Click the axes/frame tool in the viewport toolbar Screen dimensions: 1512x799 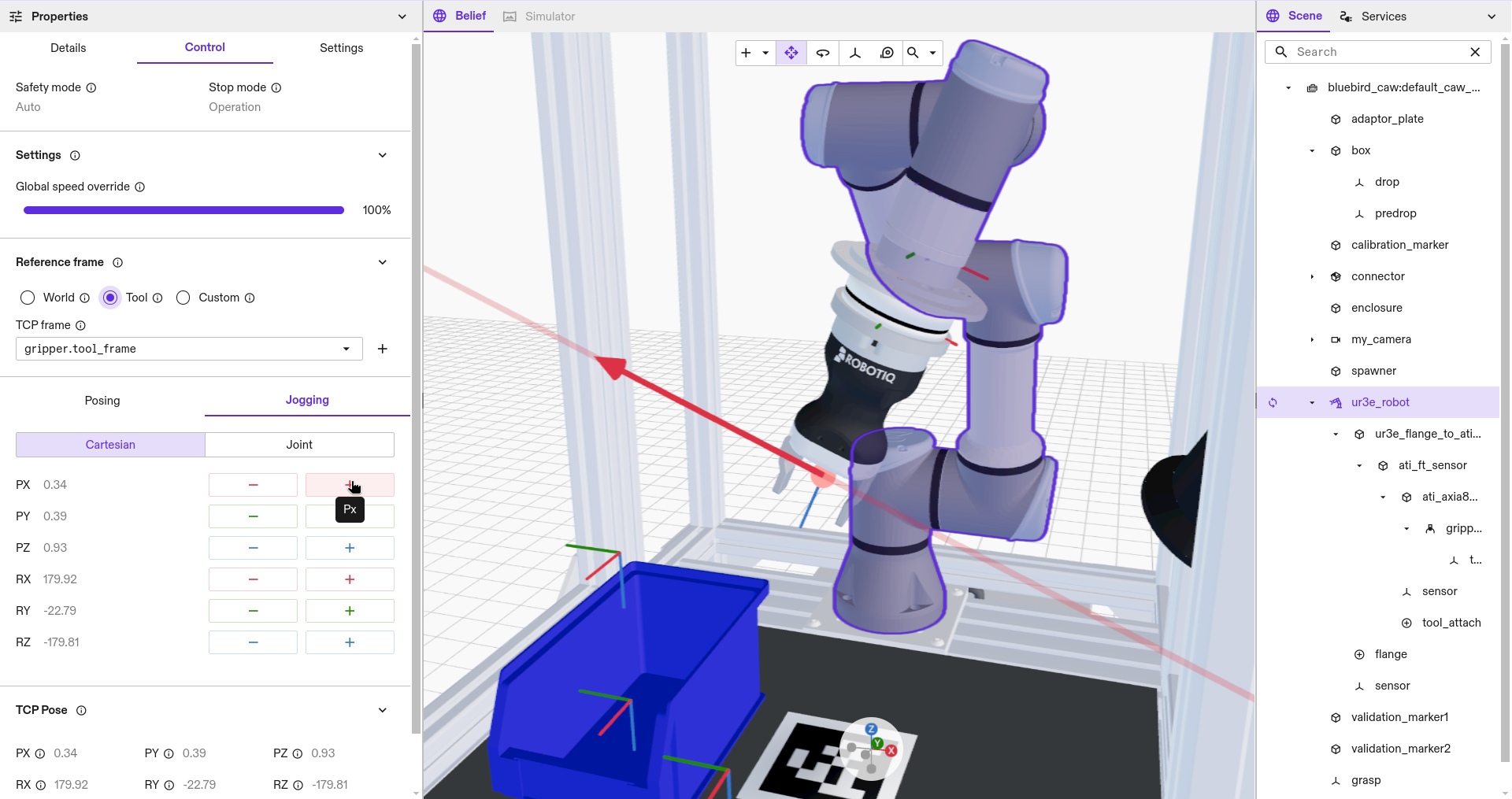point(855,53)
